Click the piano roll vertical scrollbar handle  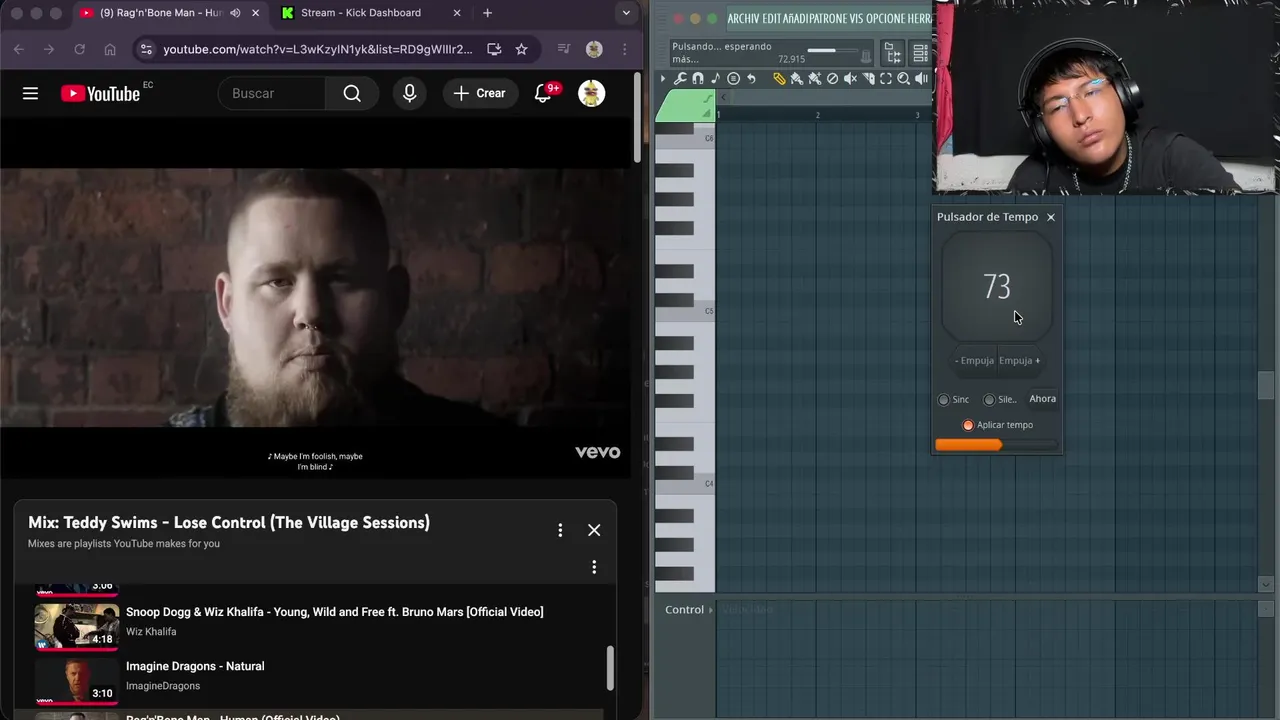click(x=1266, y=385)
